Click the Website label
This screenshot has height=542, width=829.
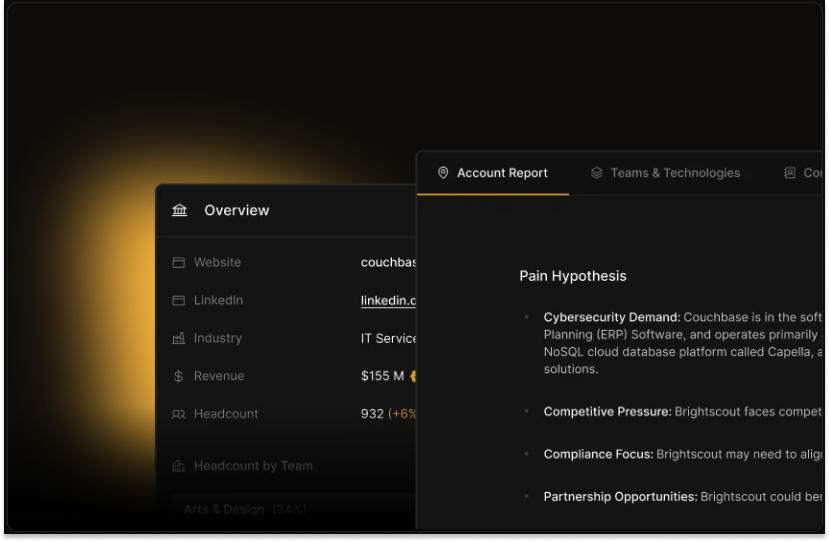pyautogui.click(x=217, y=262)
